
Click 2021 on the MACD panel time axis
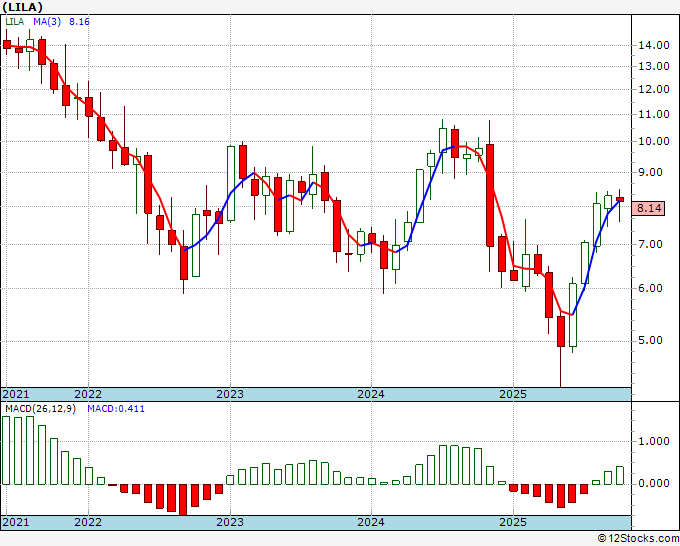coord(16,522)
